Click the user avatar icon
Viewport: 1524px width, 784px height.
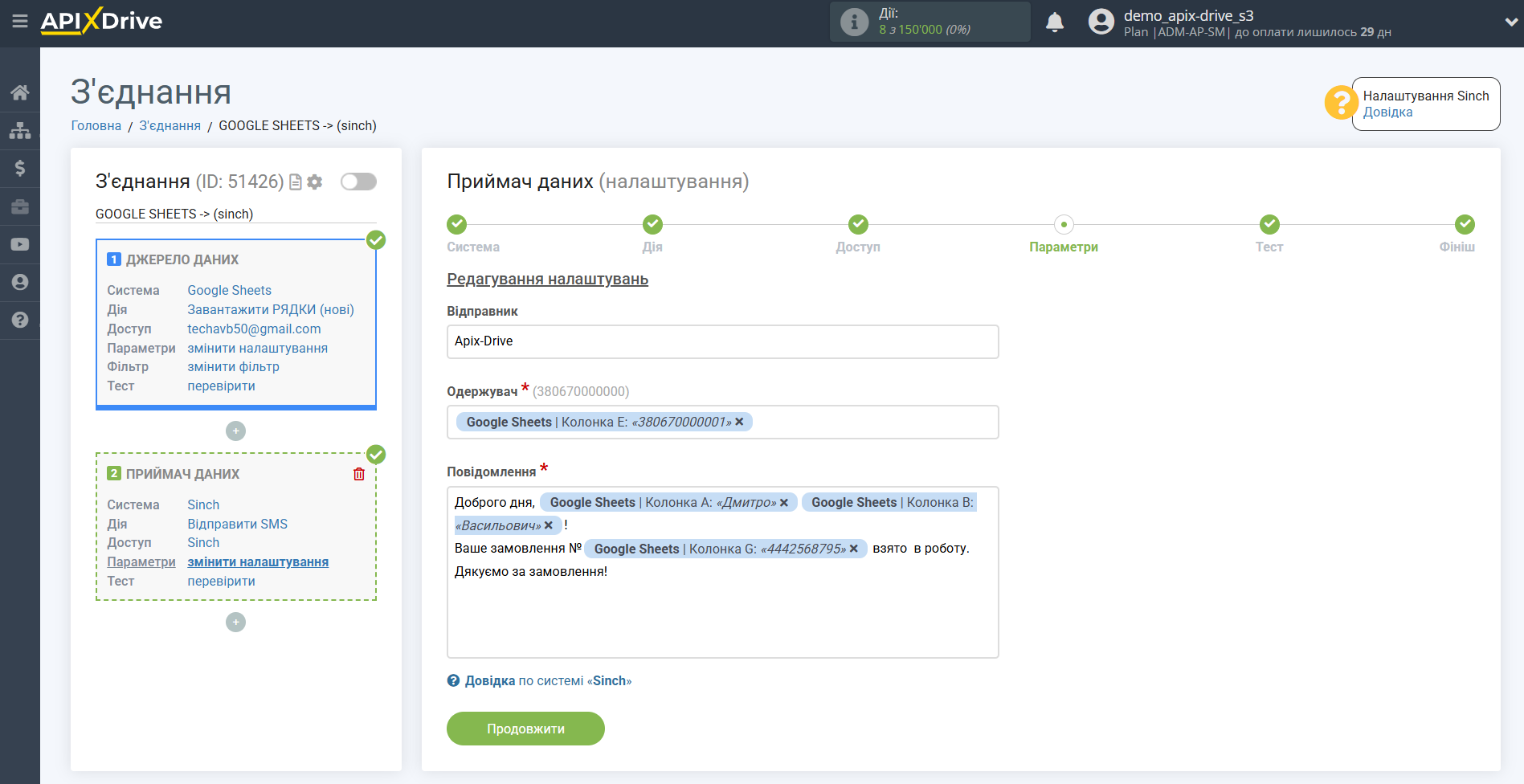(x=1101, y=22)
